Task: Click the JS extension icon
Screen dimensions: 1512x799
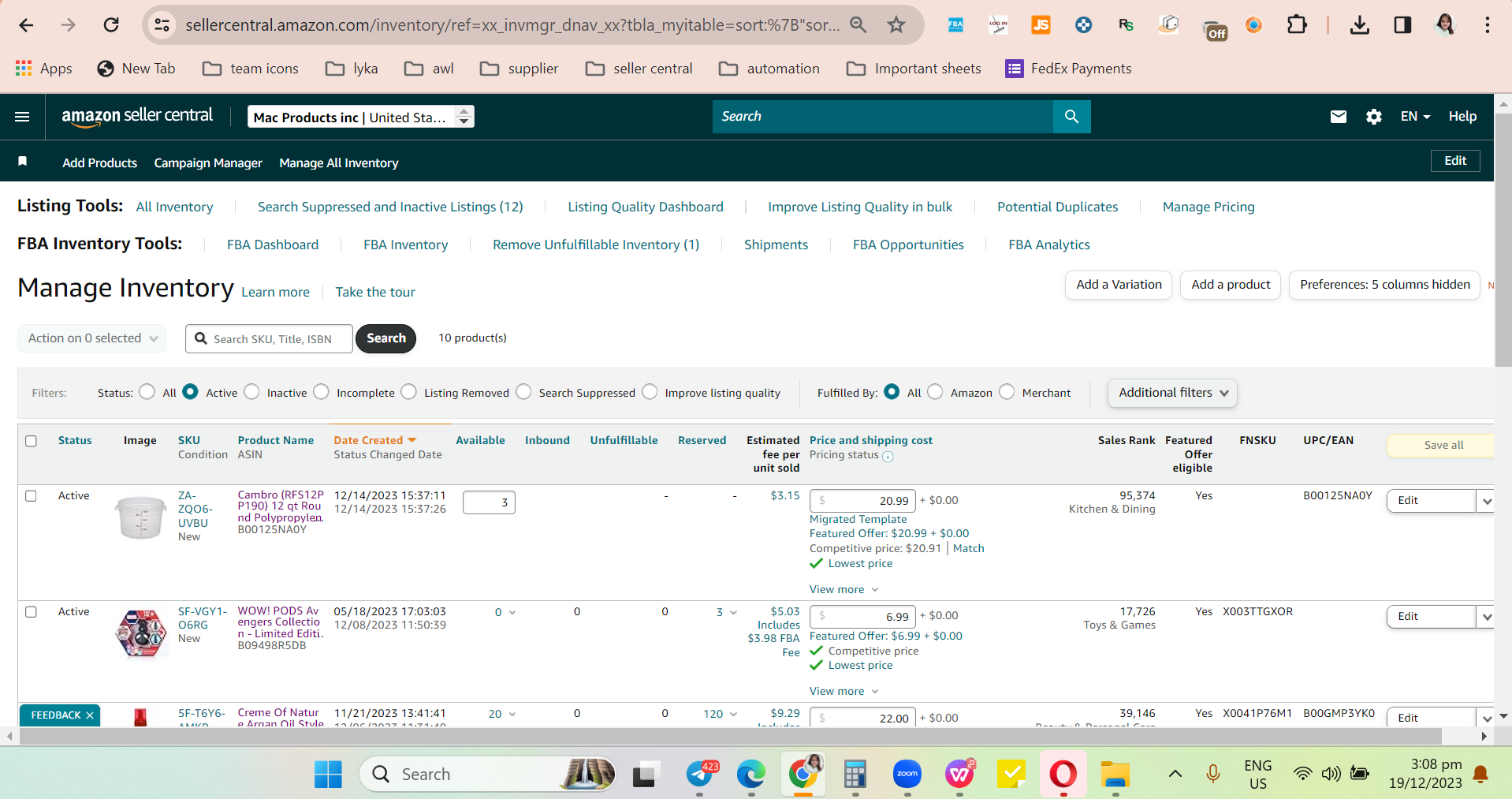Action: click(x=1041, y=25)
